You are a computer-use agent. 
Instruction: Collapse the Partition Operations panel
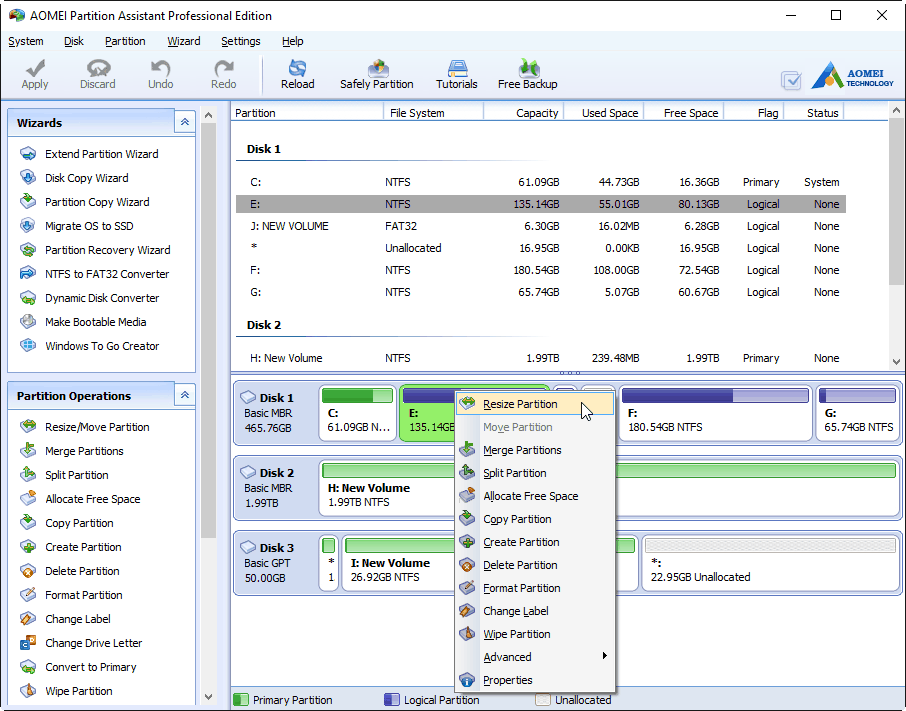pyautogui.click(x=185, y=395)
